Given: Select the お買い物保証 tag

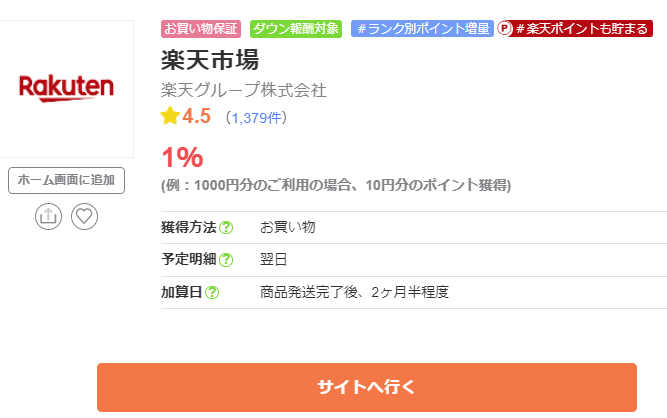Looking at the screenshot, I should [201, 29].
